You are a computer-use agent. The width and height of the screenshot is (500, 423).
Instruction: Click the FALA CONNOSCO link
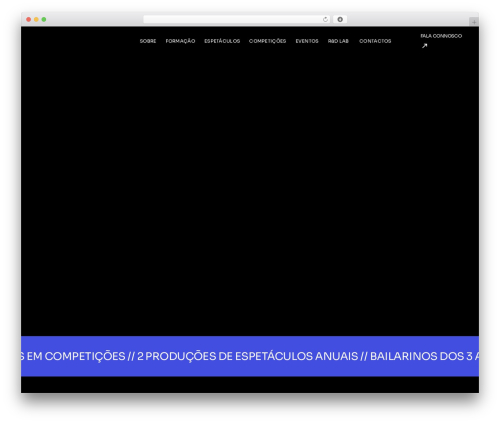(x=441, y=36)
